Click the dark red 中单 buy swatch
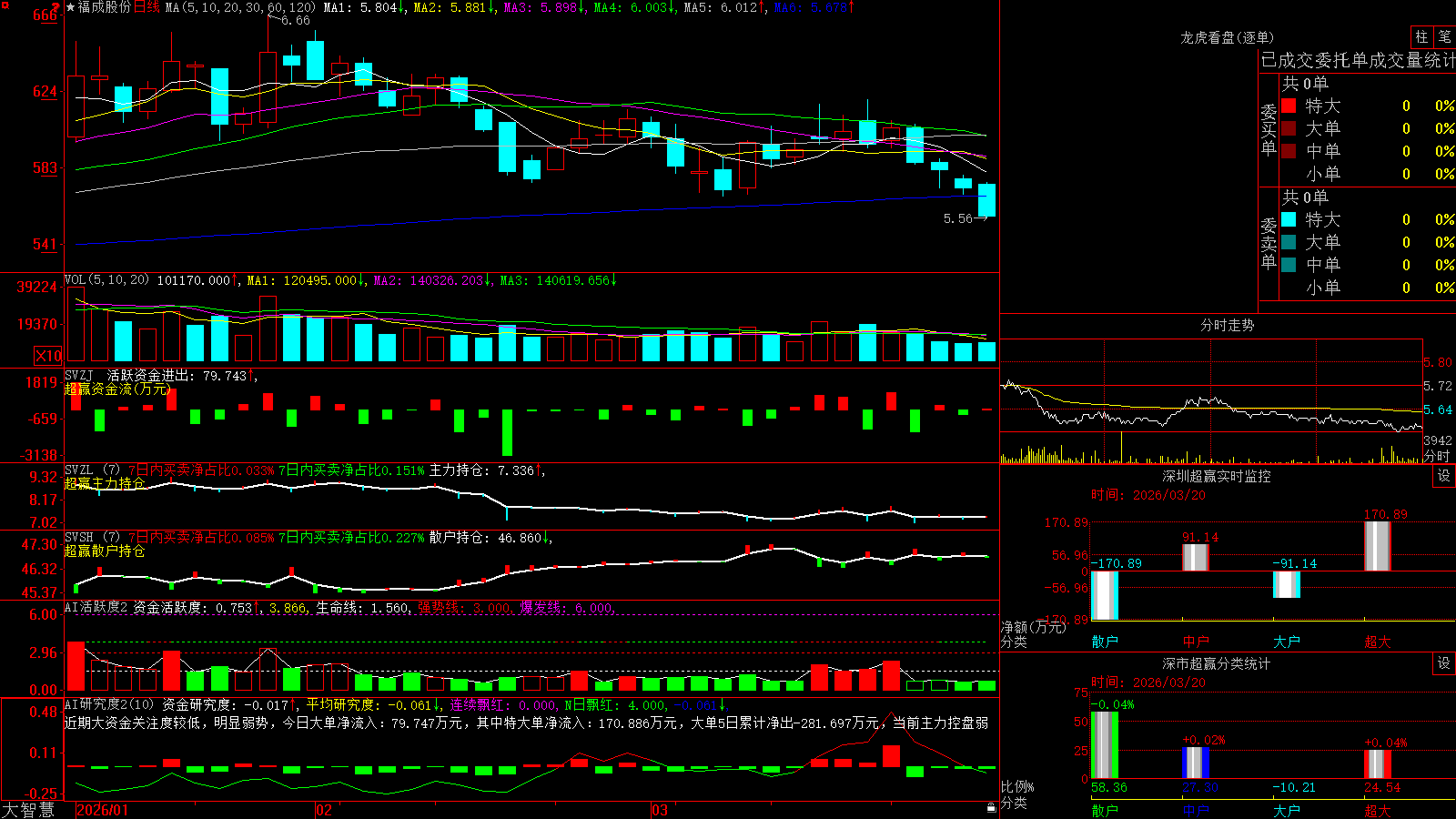This screenshot has width=1456, height=819. [1289, 151]
